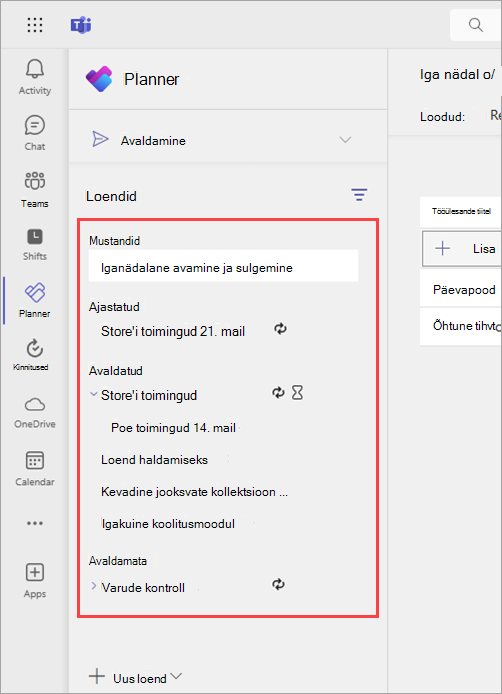Click the Avaldatud section heading
The height and width of the screenshot is (694, 502).
tap(116, 370)
